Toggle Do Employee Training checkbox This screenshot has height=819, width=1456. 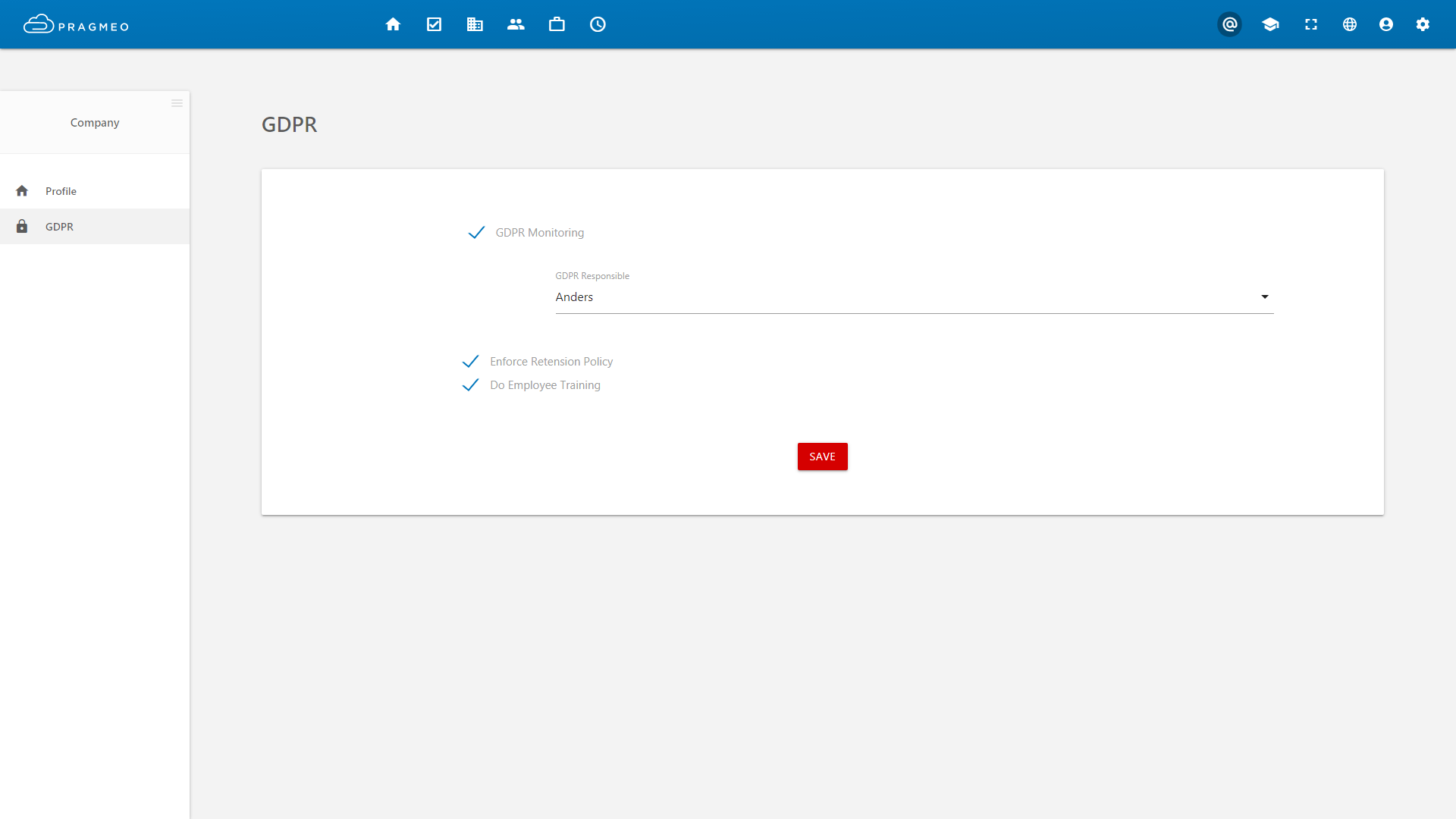tap(471, 385)
